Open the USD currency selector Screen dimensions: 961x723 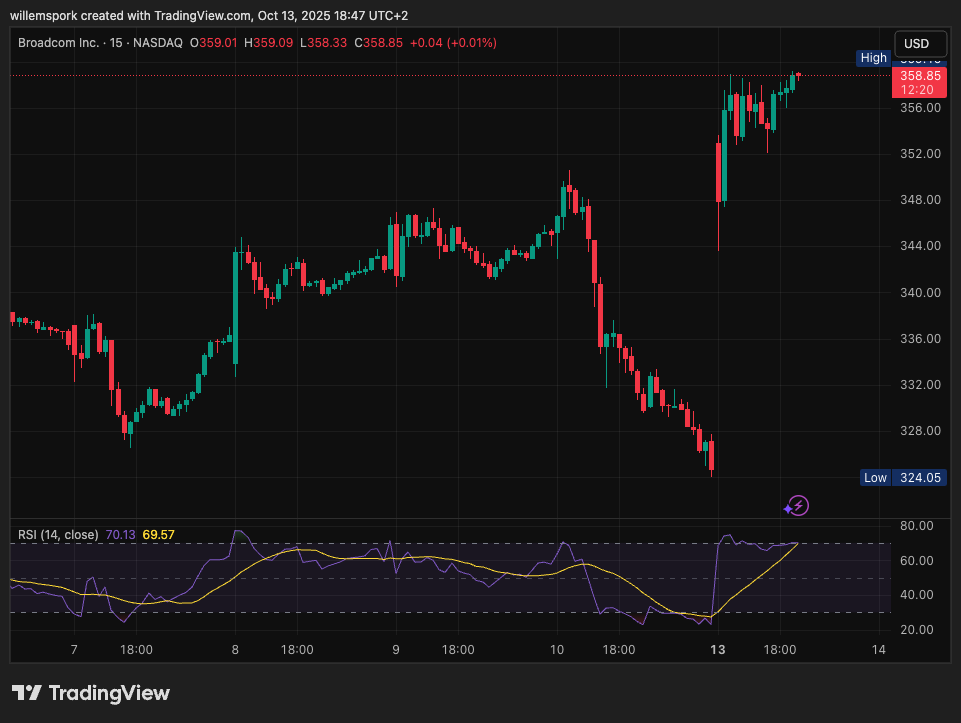coord(916,44)
